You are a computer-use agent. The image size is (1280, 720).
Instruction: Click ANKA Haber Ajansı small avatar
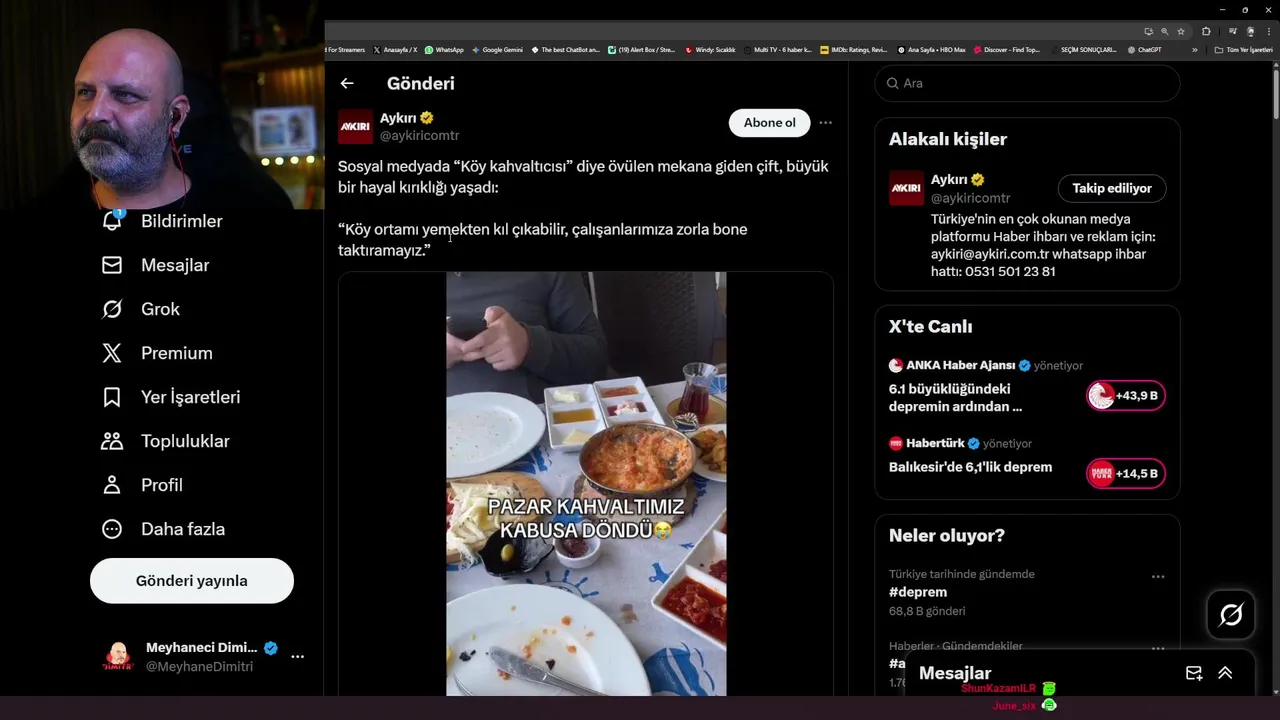point(896,365)
